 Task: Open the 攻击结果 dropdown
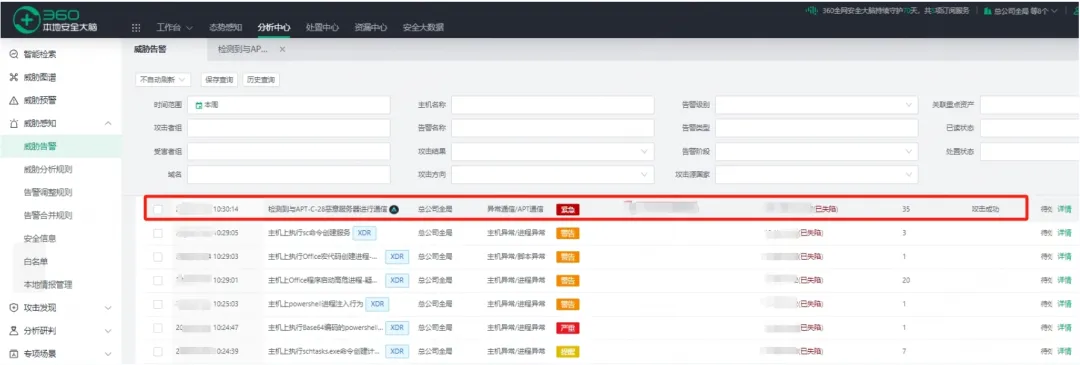click(x=552, y=152)
